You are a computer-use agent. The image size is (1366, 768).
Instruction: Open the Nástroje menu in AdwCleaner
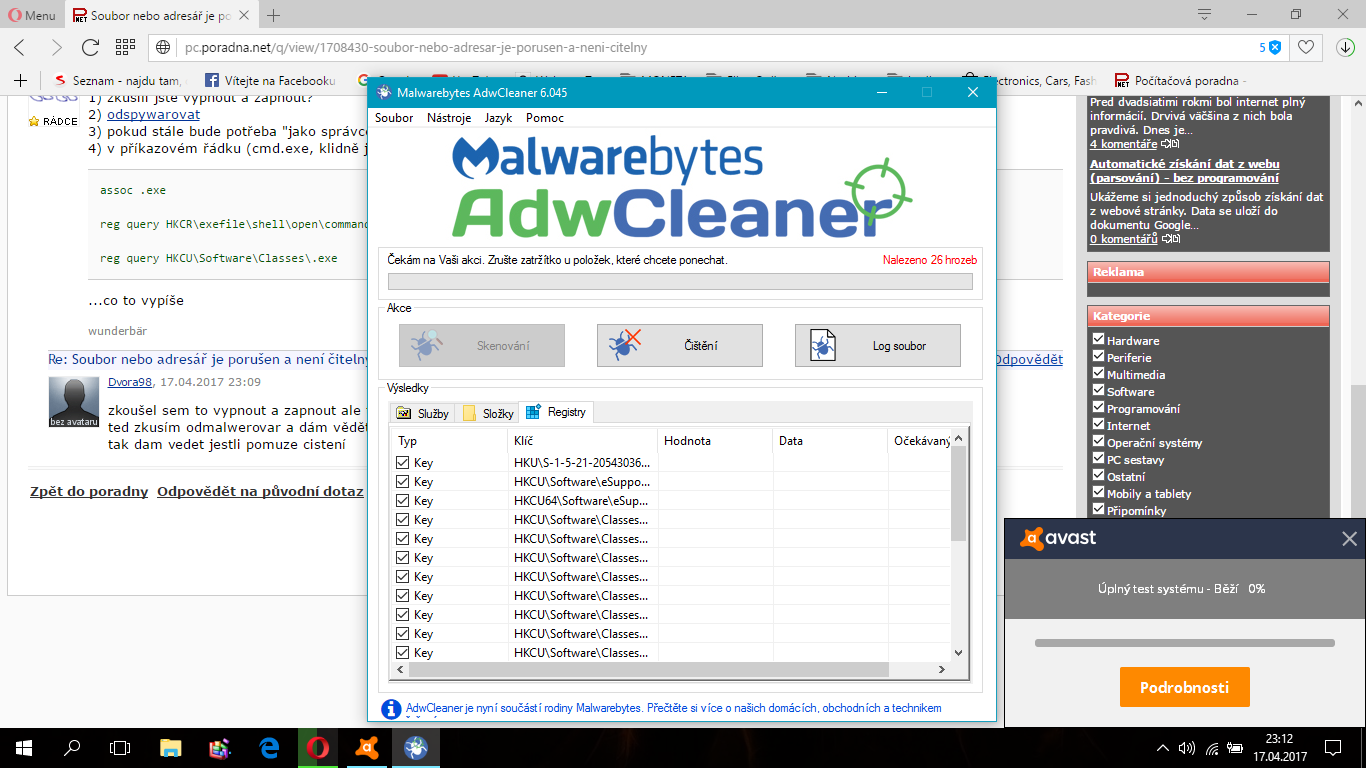point(449,118)
